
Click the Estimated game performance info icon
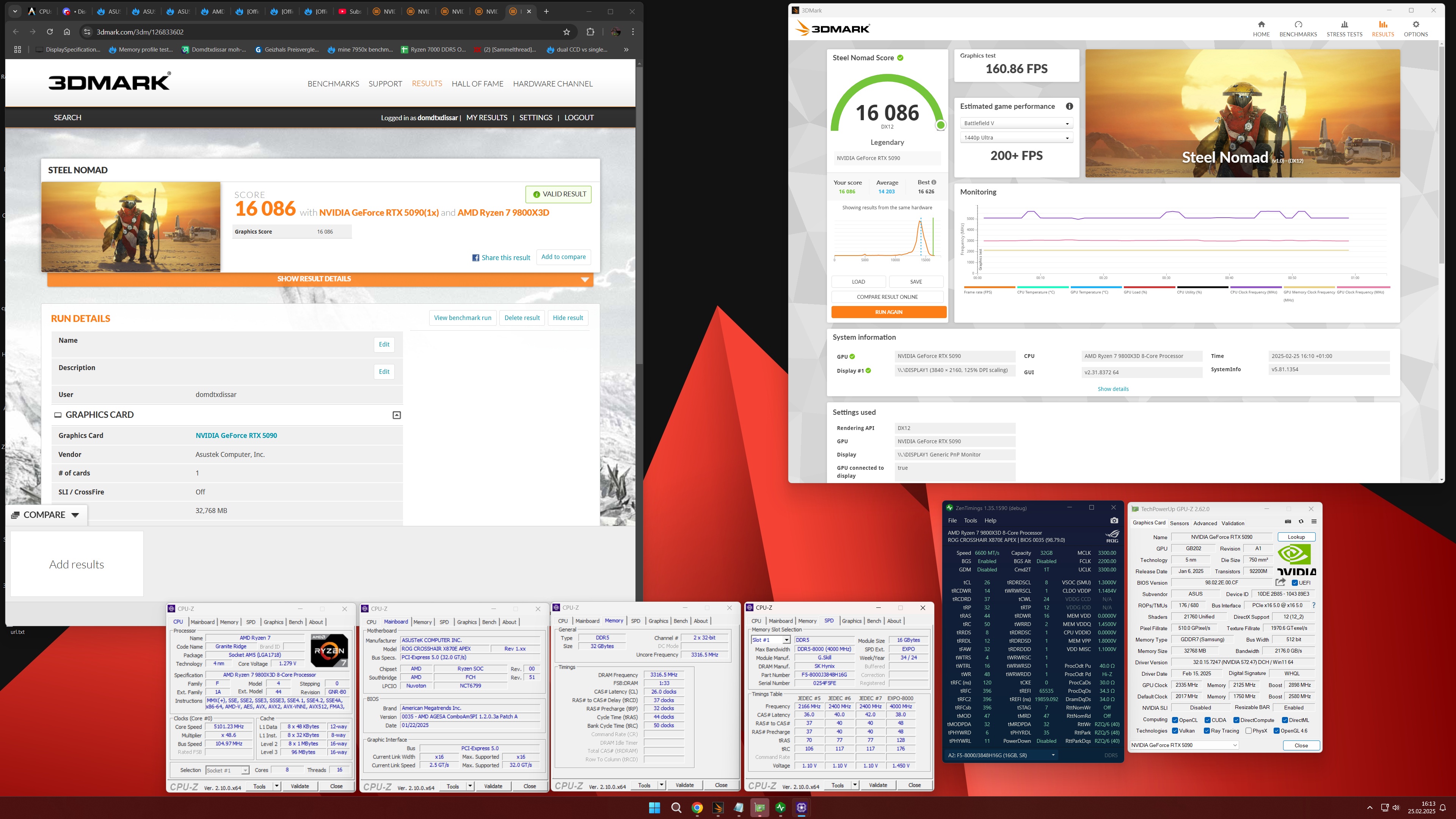click(x=1069, y=106)
